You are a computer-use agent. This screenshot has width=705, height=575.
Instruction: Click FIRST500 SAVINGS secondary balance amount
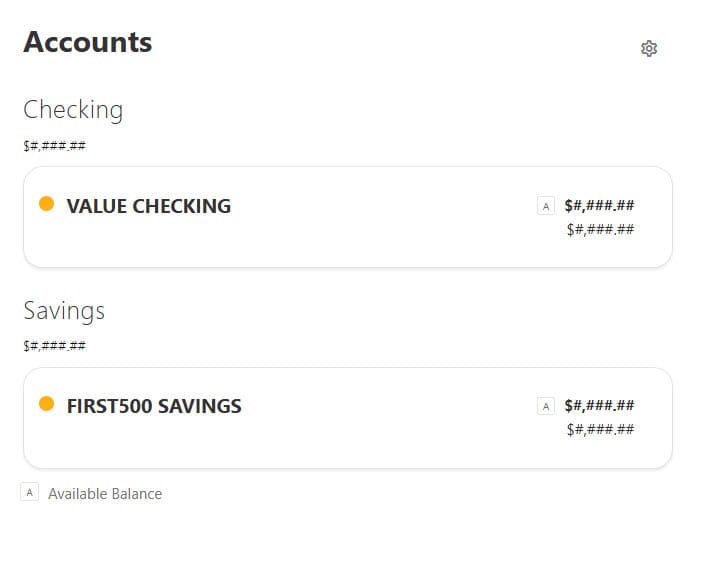point(600,430)
